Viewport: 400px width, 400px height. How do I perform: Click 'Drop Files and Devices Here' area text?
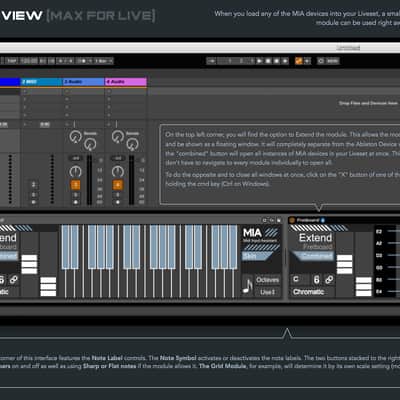pos(368,103)
